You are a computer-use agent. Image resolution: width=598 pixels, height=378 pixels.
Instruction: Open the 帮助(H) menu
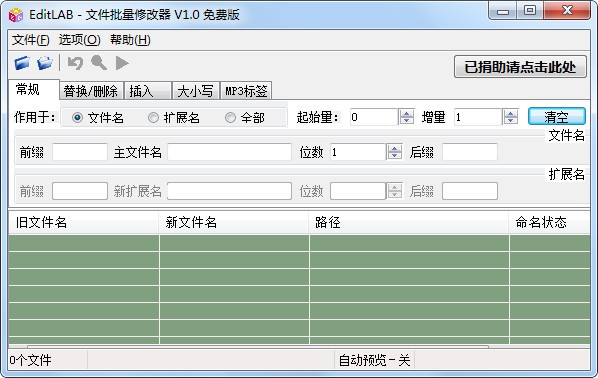coord(130,40)
